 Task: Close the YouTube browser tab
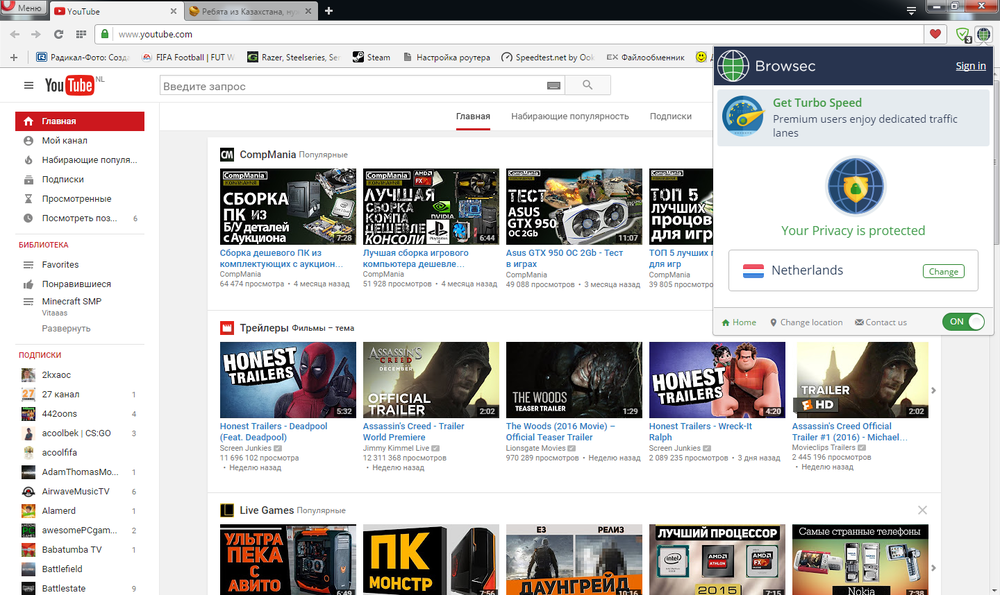(173, 11)
